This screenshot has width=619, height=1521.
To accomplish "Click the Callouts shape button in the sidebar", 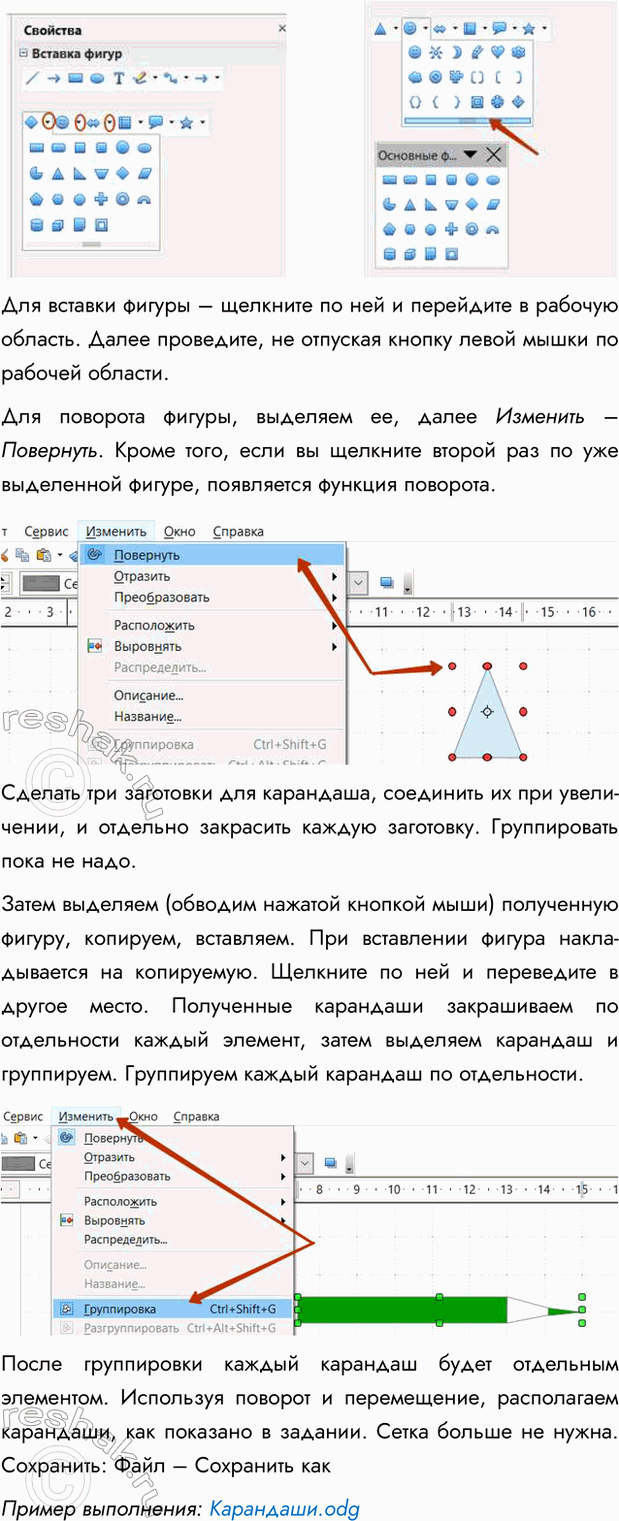I will pos(155,122).
